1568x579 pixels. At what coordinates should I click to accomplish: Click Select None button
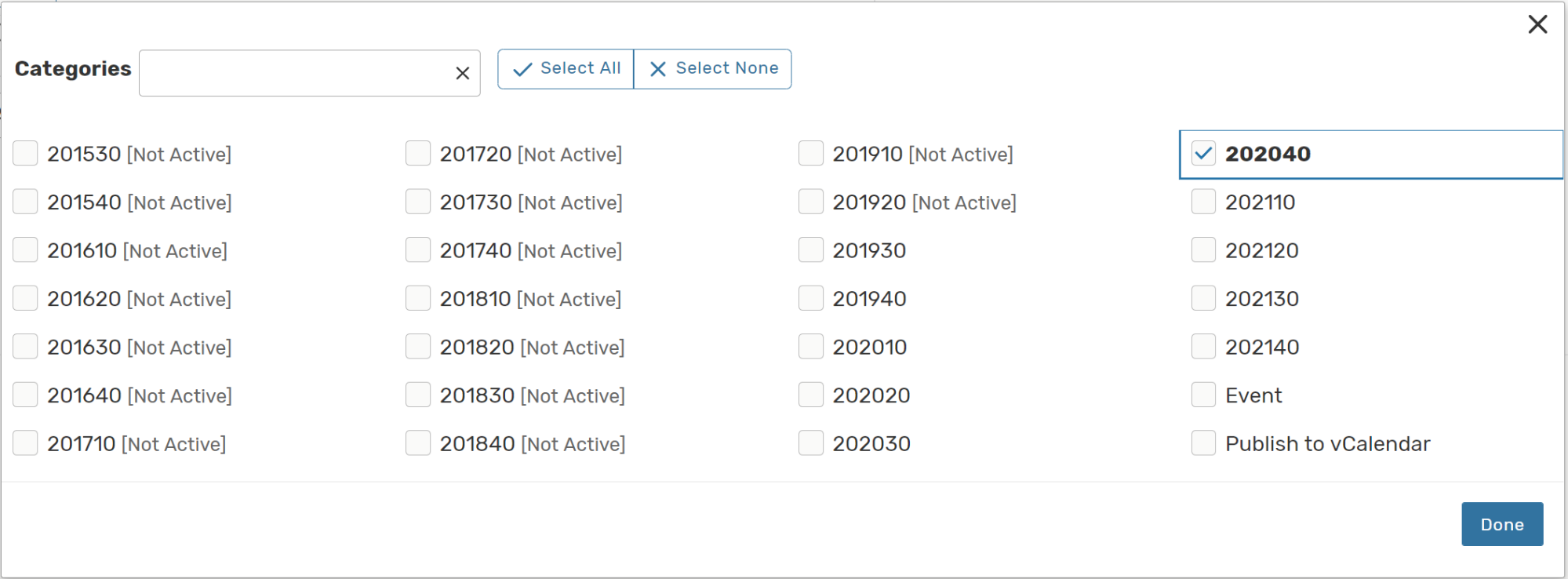point(712,69)
